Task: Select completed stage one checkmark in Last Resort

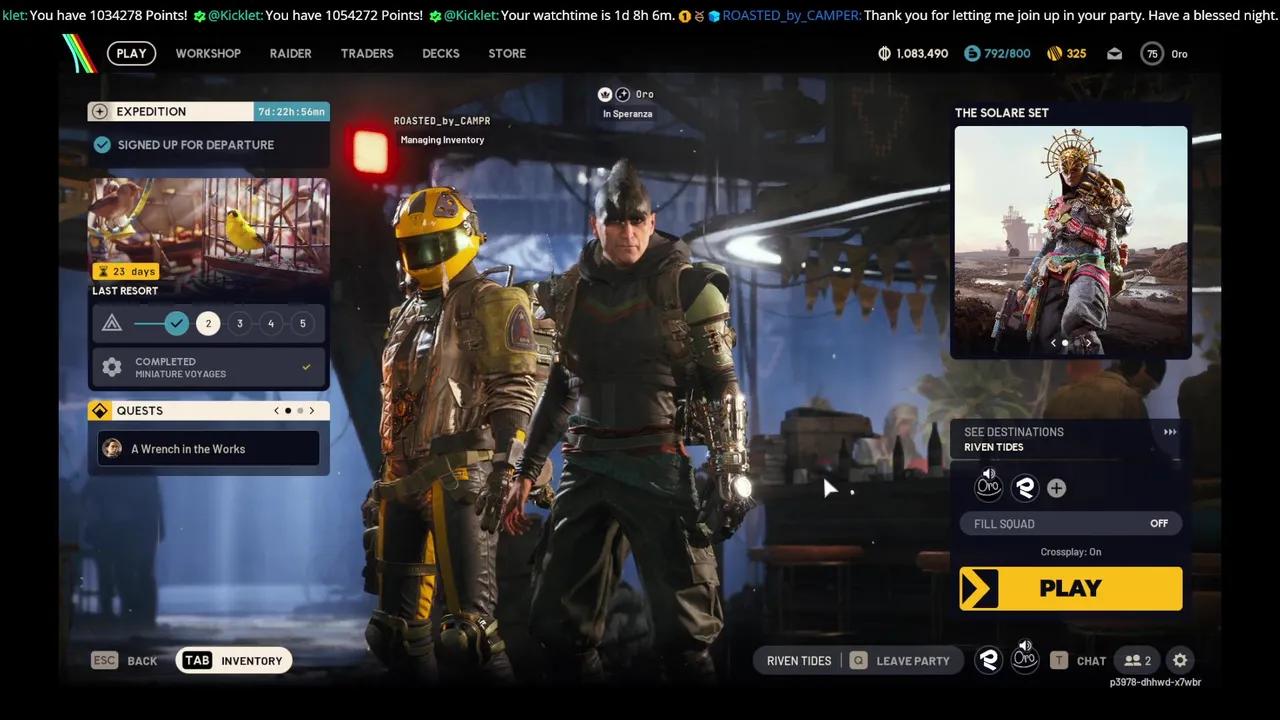Action: pos(177,323)
